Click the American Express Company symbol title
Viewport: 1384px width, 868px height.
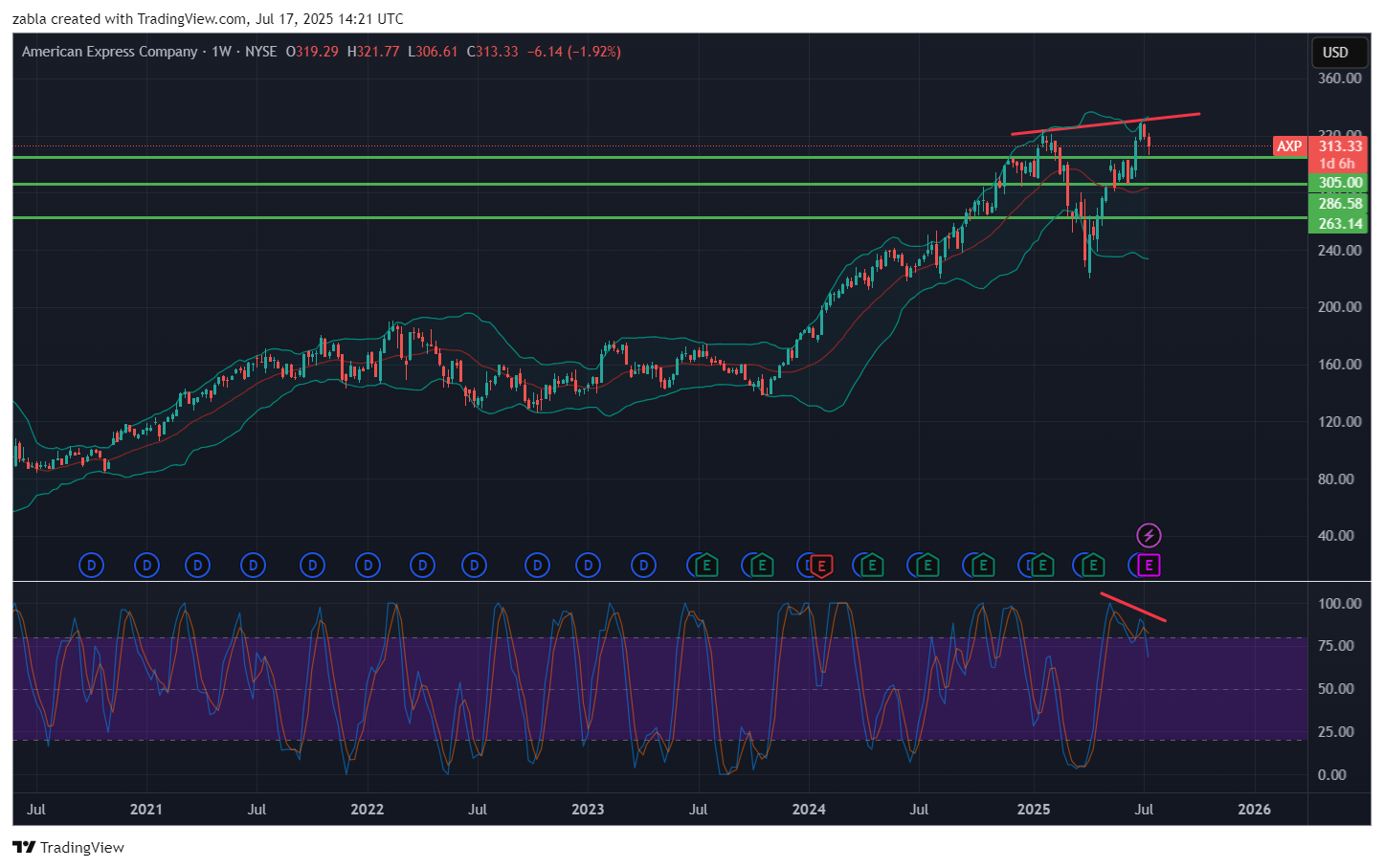pos(109,52)
